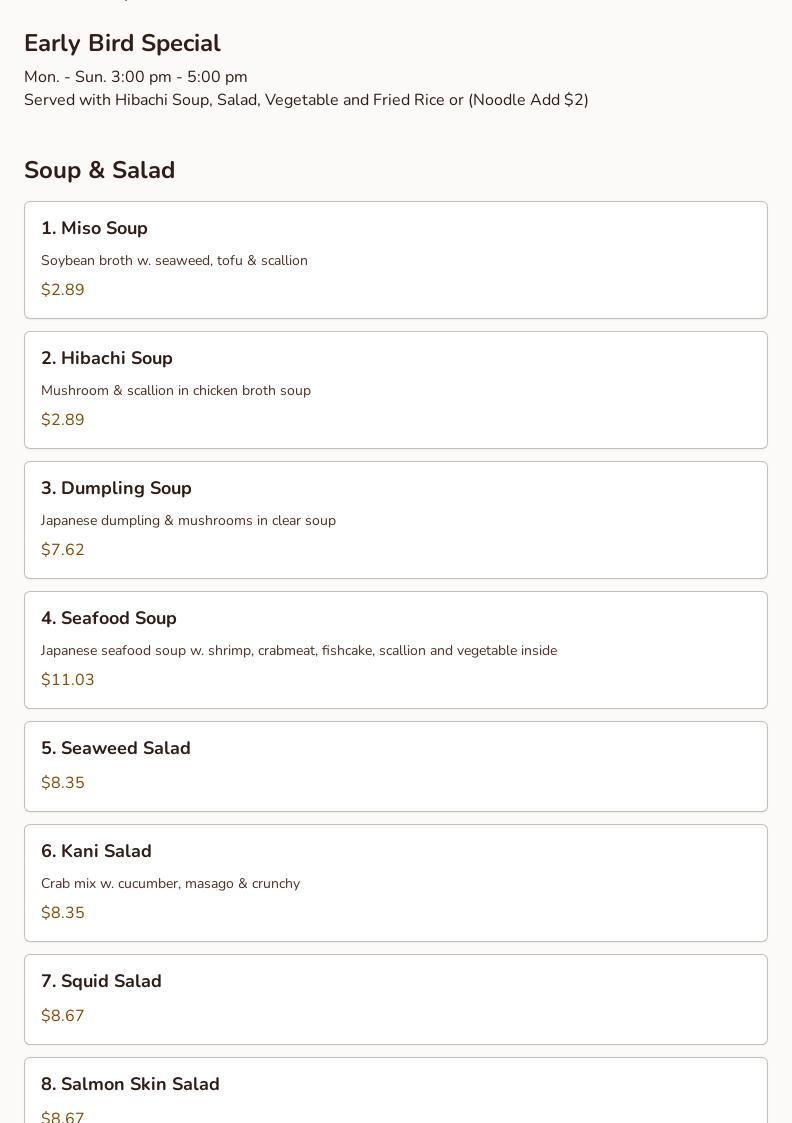This screenshot has height=1123, width=792.
Task: Click the Kani Salad crab mix description
Action: coord(170,884)
